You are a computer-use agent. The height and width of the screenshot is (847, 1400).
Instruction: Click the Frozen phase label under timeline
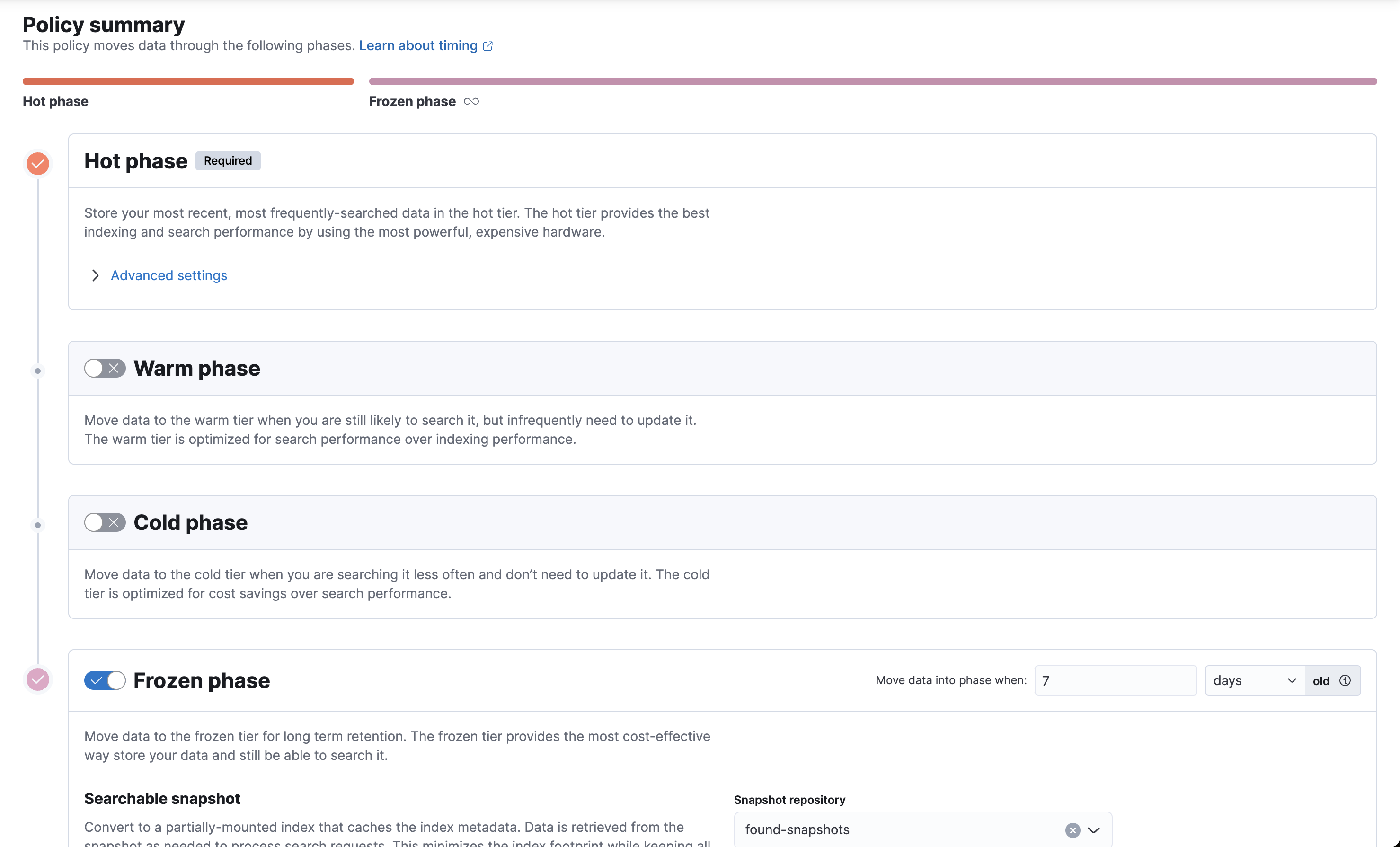[412, 101]
